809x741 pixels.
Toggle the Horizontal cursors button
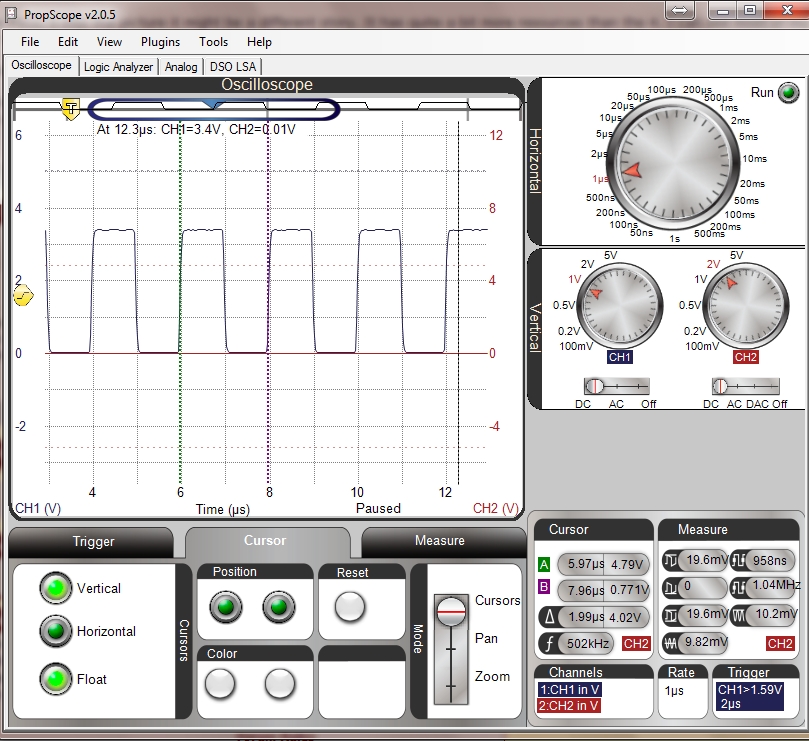(x=54, y=631)
